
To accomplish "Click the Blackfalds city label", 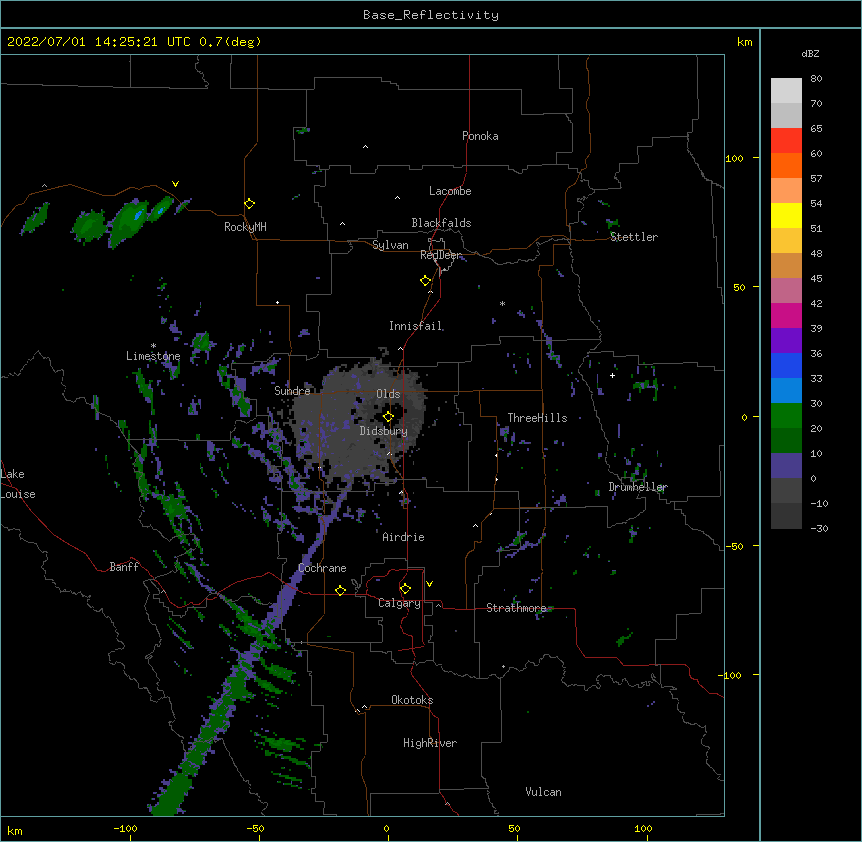I will coord(441,223).
